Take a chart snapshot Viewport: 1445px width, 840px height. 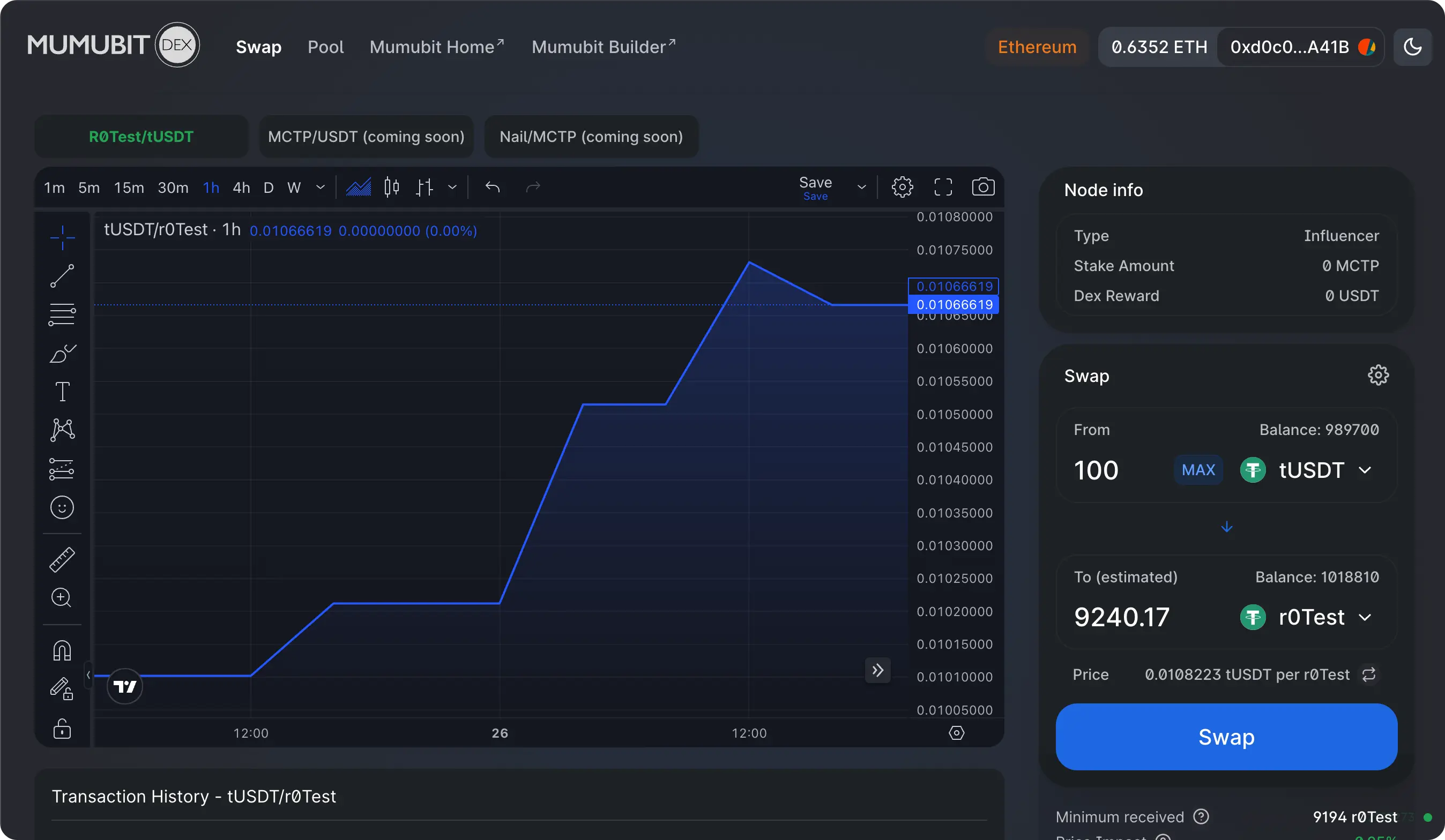pos(984,187)
